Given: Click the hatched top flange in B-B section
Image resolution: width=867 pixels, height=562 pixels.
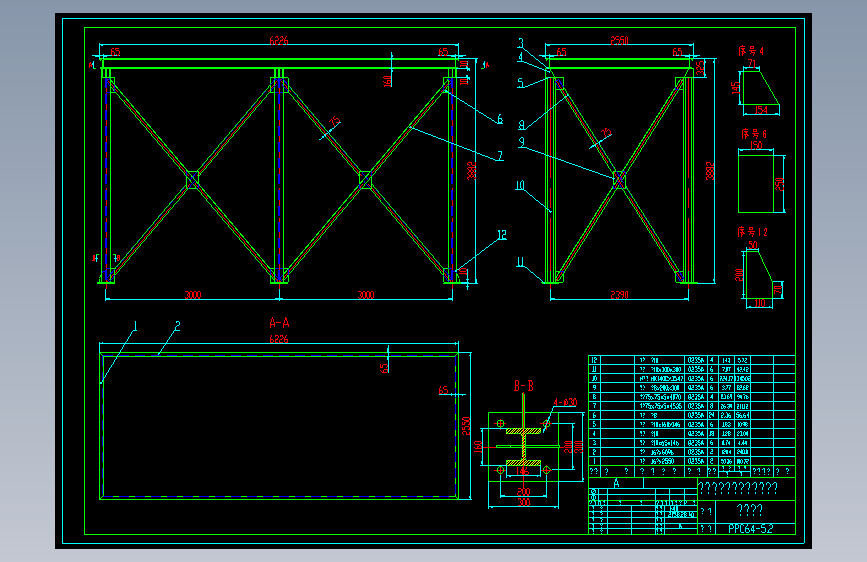Looking at the screenshot, I should 523,431.
